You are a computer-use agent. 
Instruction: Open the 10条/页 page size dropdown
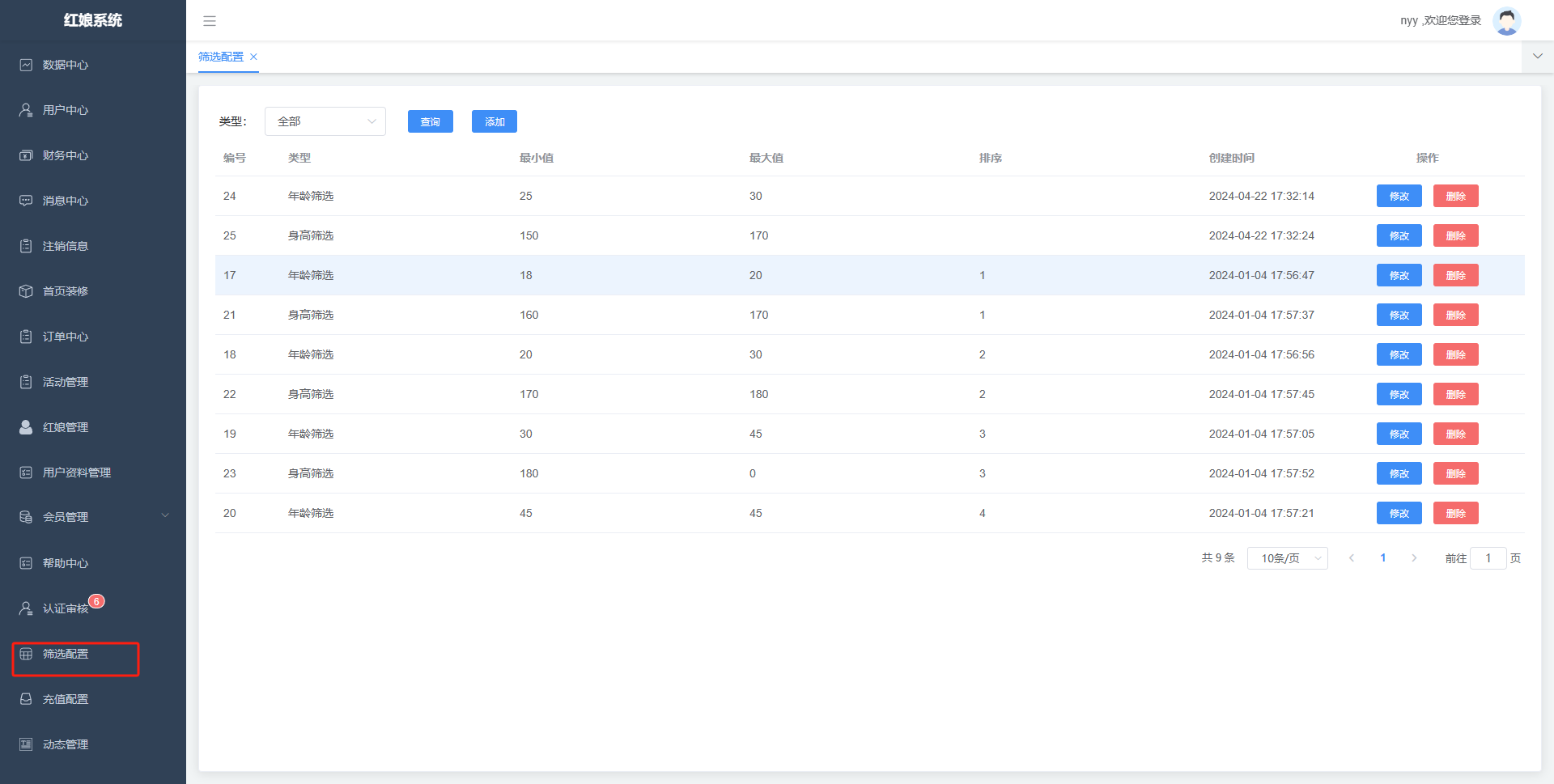[1287, 558]
